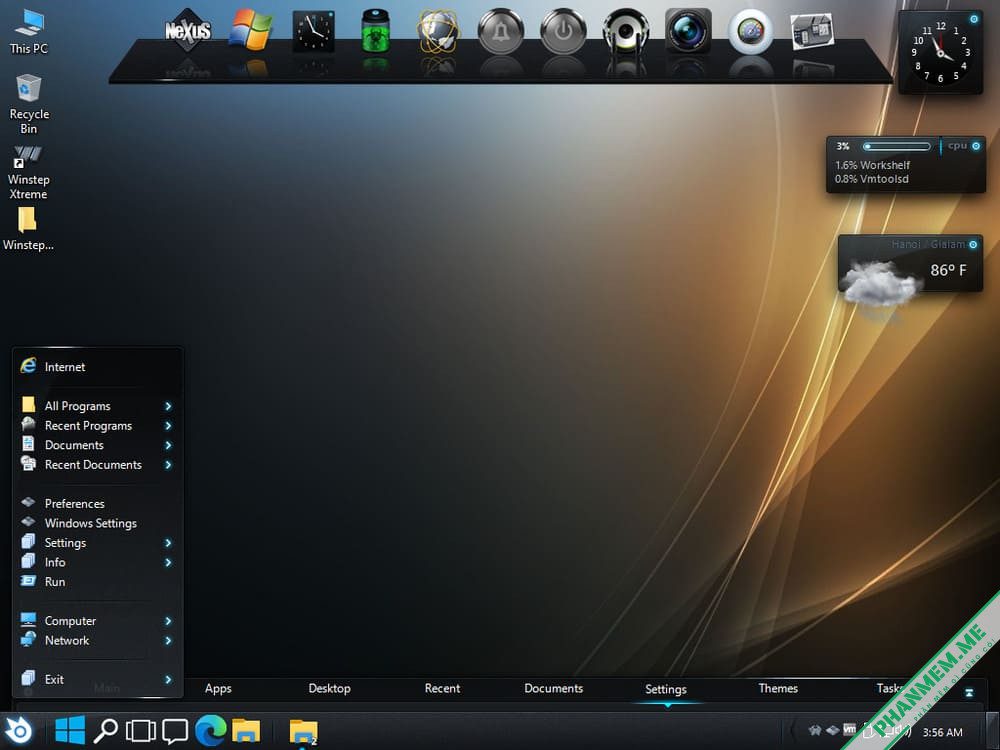
Task: Expand the Exit submenu arrow
Action: pos(168,680)
